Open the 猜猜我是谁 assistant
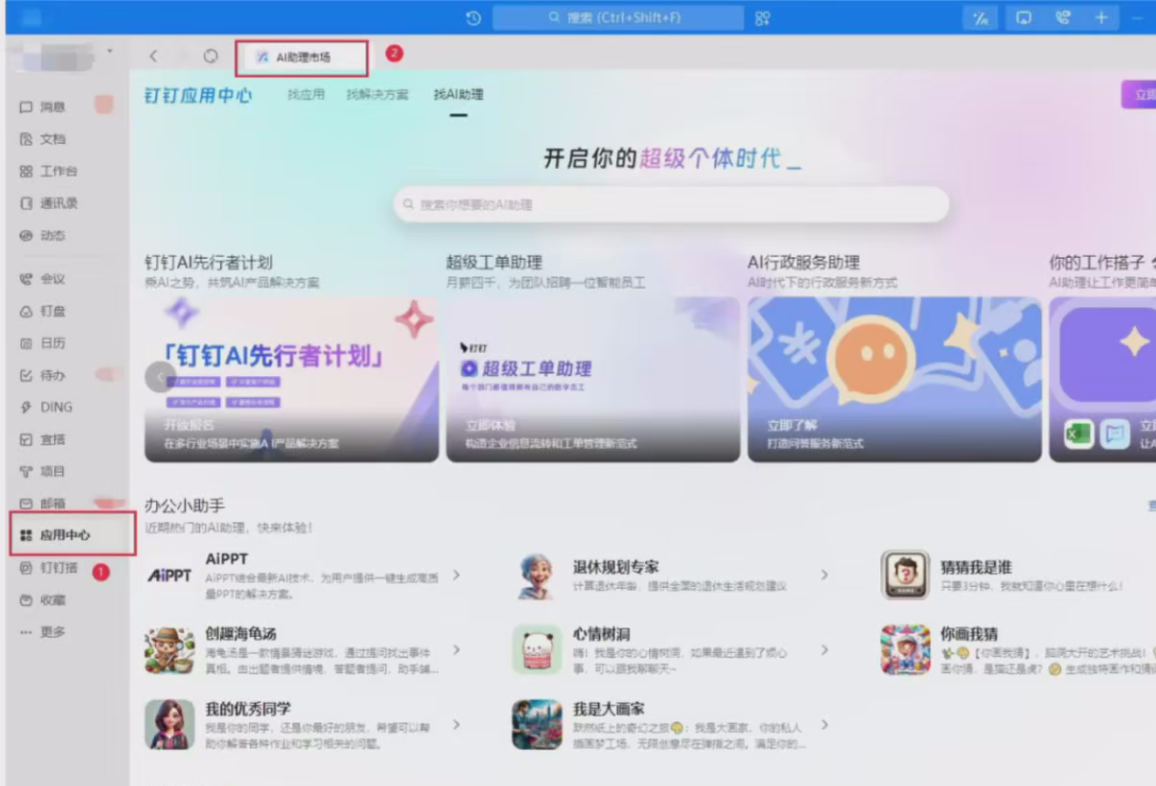The height and width of the screenshot is (786, 1156). click(x=1017, y=575)
